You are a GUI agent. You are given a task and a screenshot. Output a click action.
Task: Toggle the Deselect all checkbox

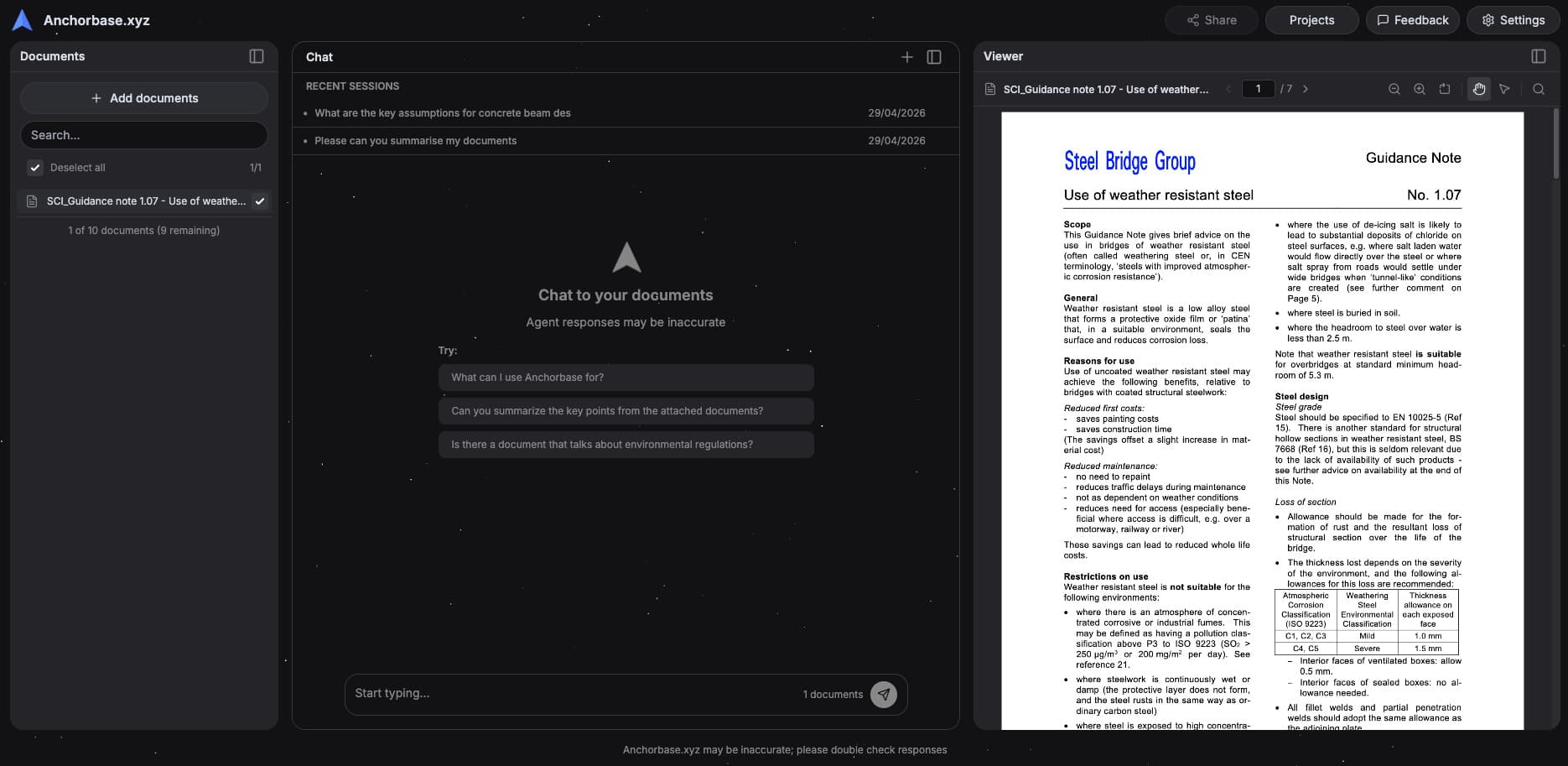coord(35,168)
